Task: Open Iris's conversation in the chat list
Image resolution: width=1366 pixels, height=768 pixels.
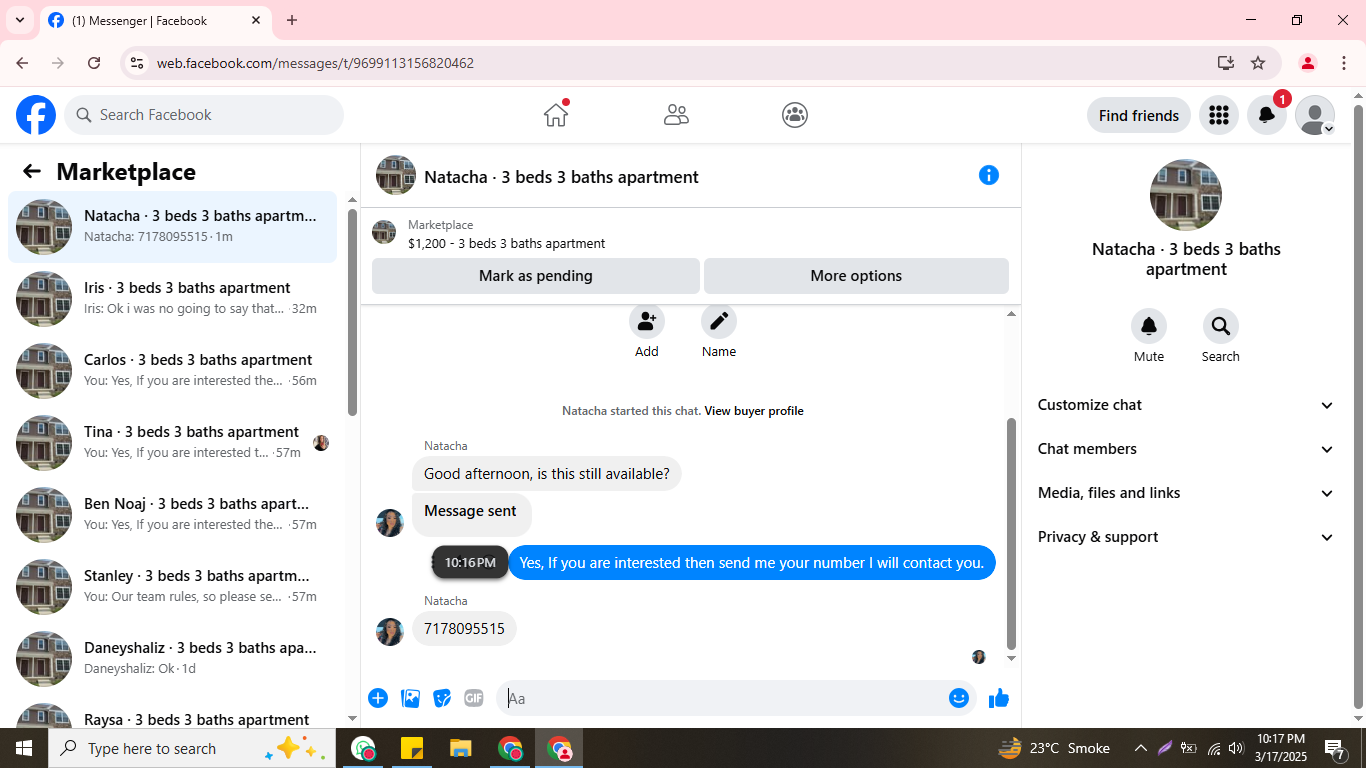Action: (x=173, y=299)
